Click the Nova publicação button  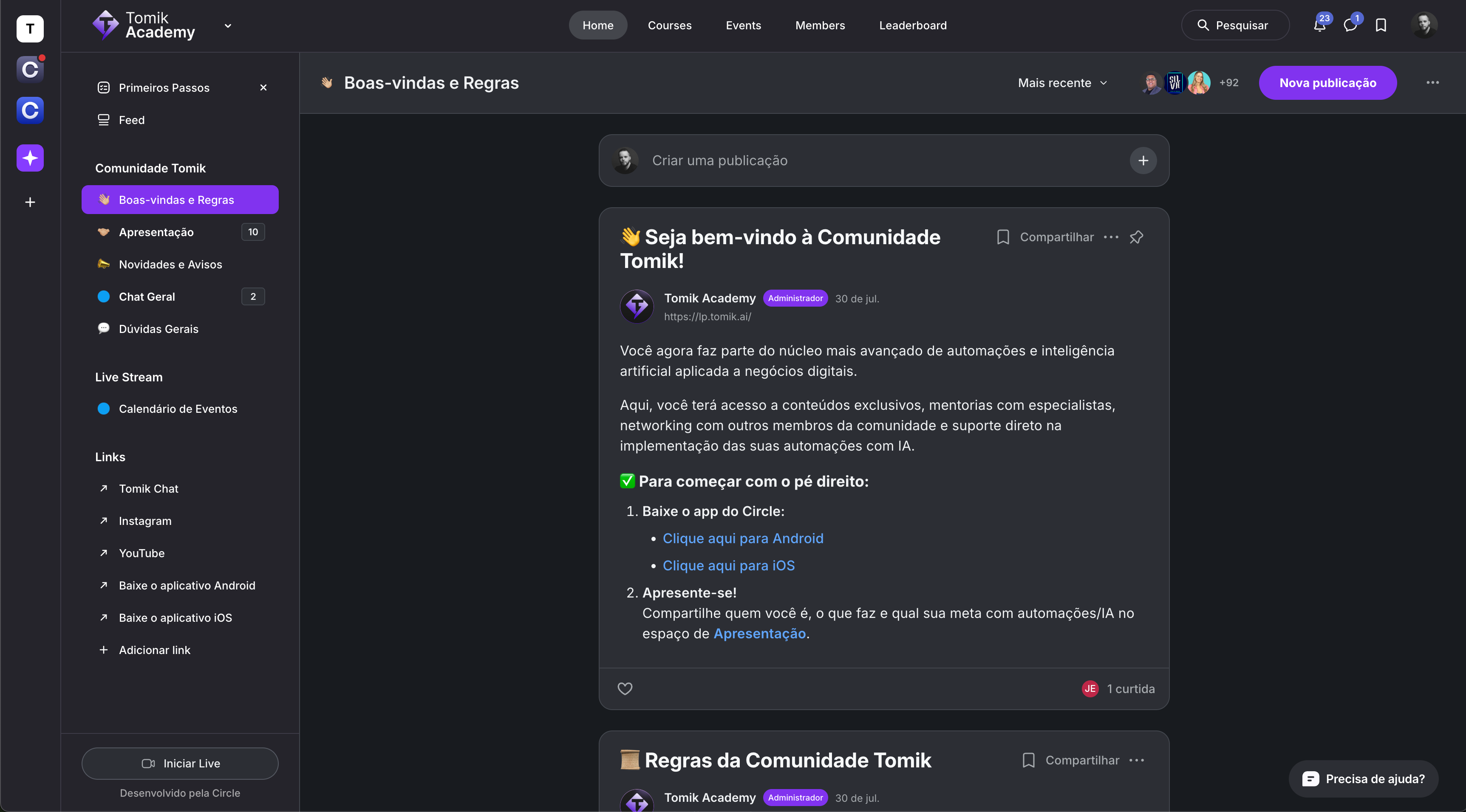click(1327, 83)
